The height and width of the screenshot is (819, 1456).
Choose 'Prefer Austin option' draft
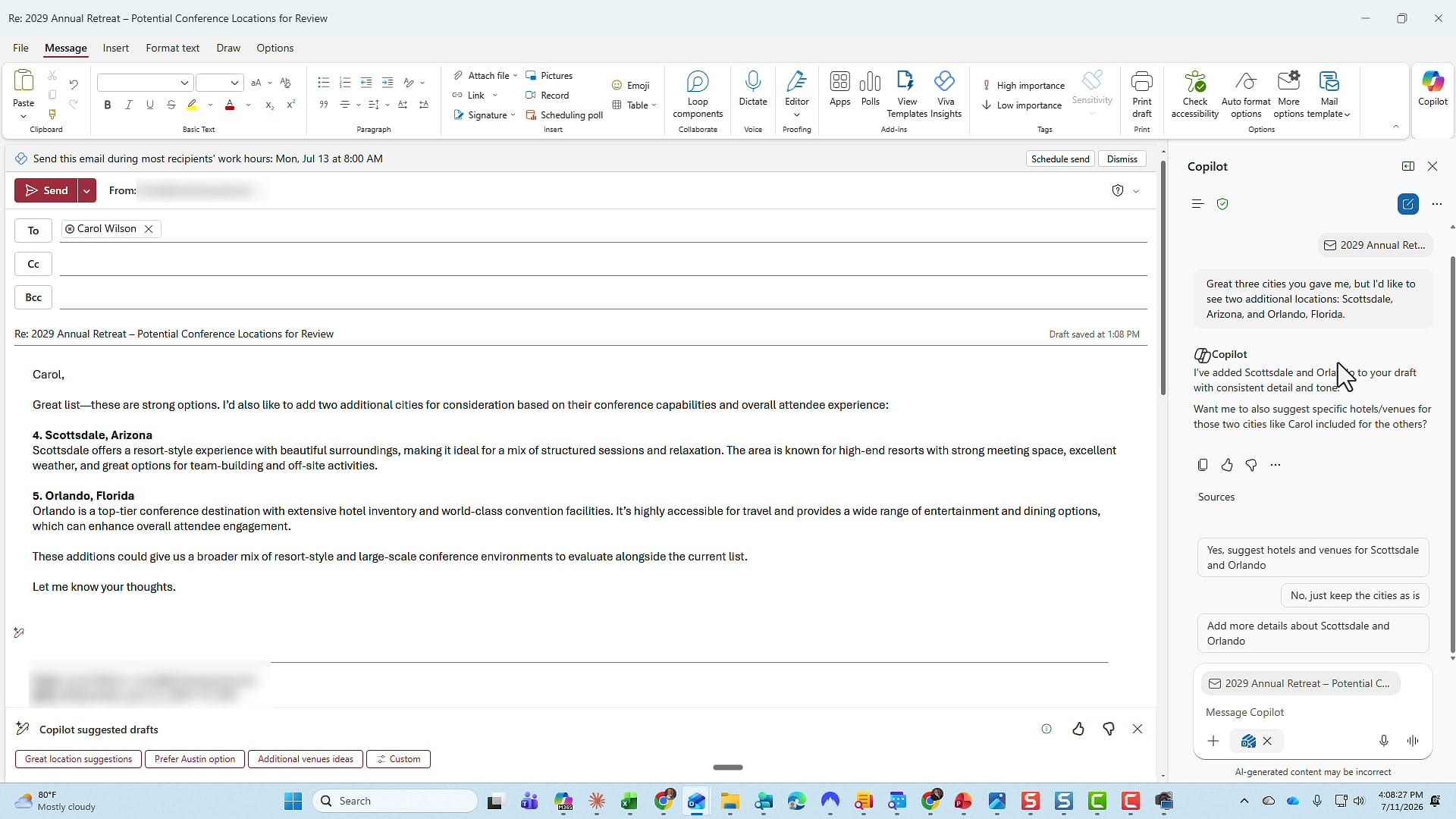click(195, 759)
